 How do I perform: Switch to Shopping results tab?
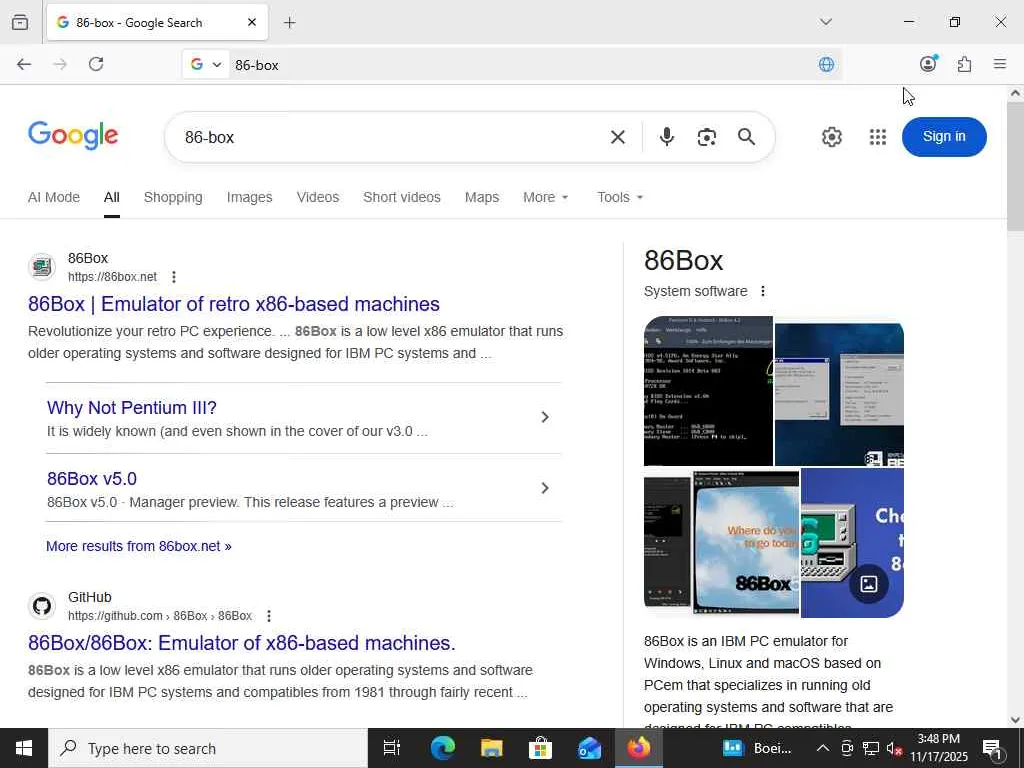173,197
